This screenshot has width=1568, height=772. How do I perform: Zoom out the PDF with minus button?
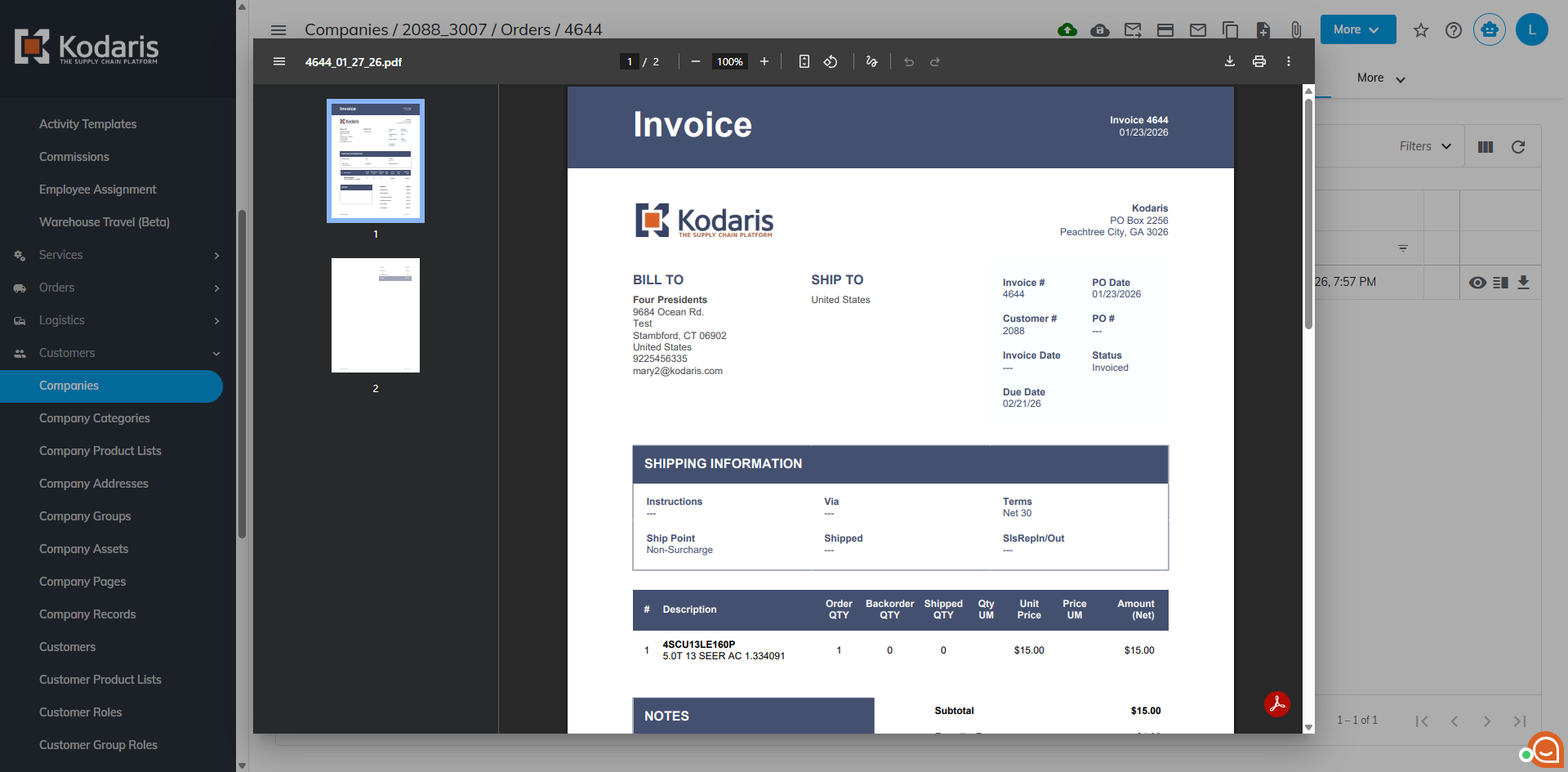(x=696, y=61)
